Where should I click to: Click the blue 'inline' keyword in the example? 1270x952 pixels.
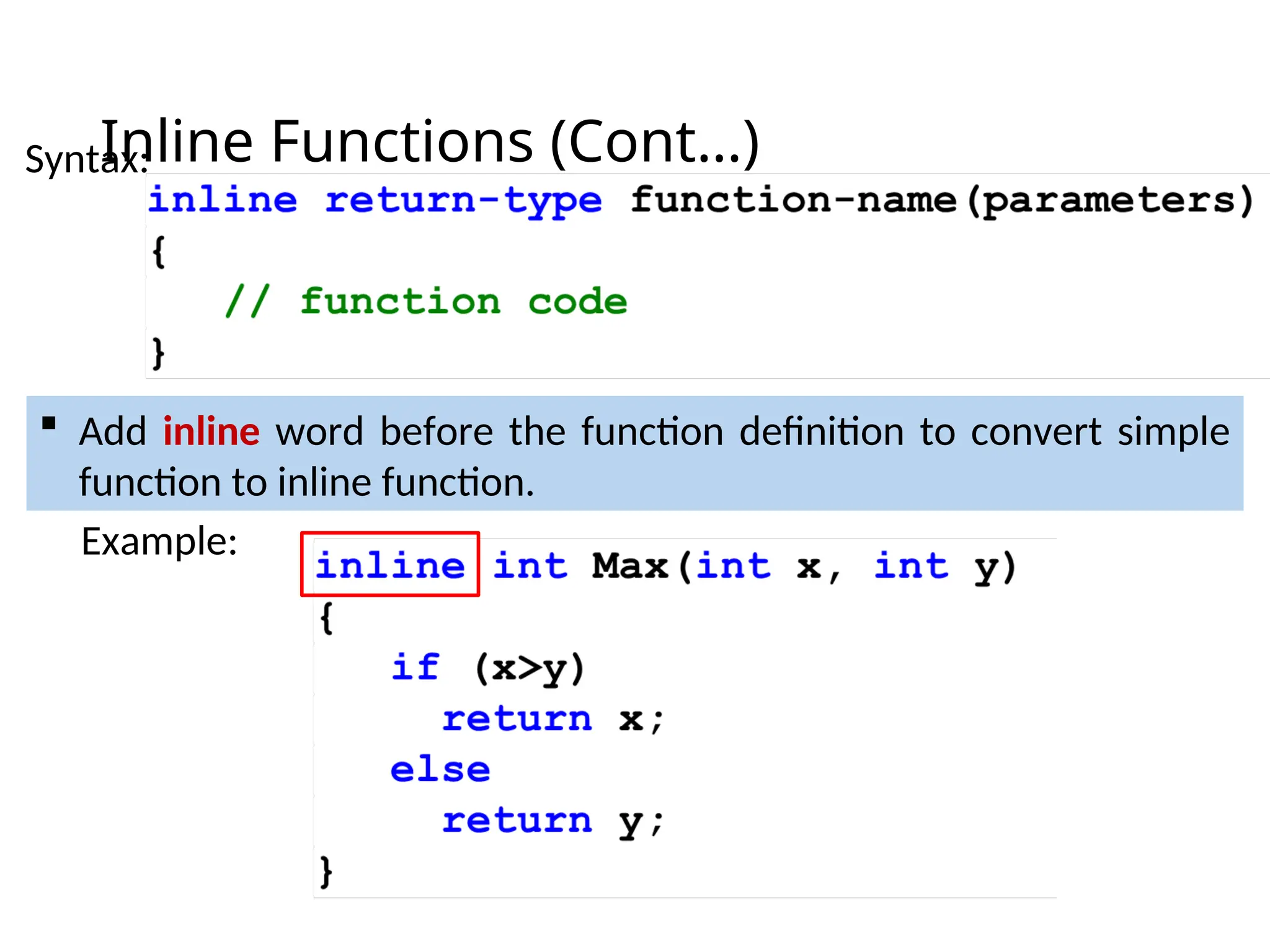(390, 565)
